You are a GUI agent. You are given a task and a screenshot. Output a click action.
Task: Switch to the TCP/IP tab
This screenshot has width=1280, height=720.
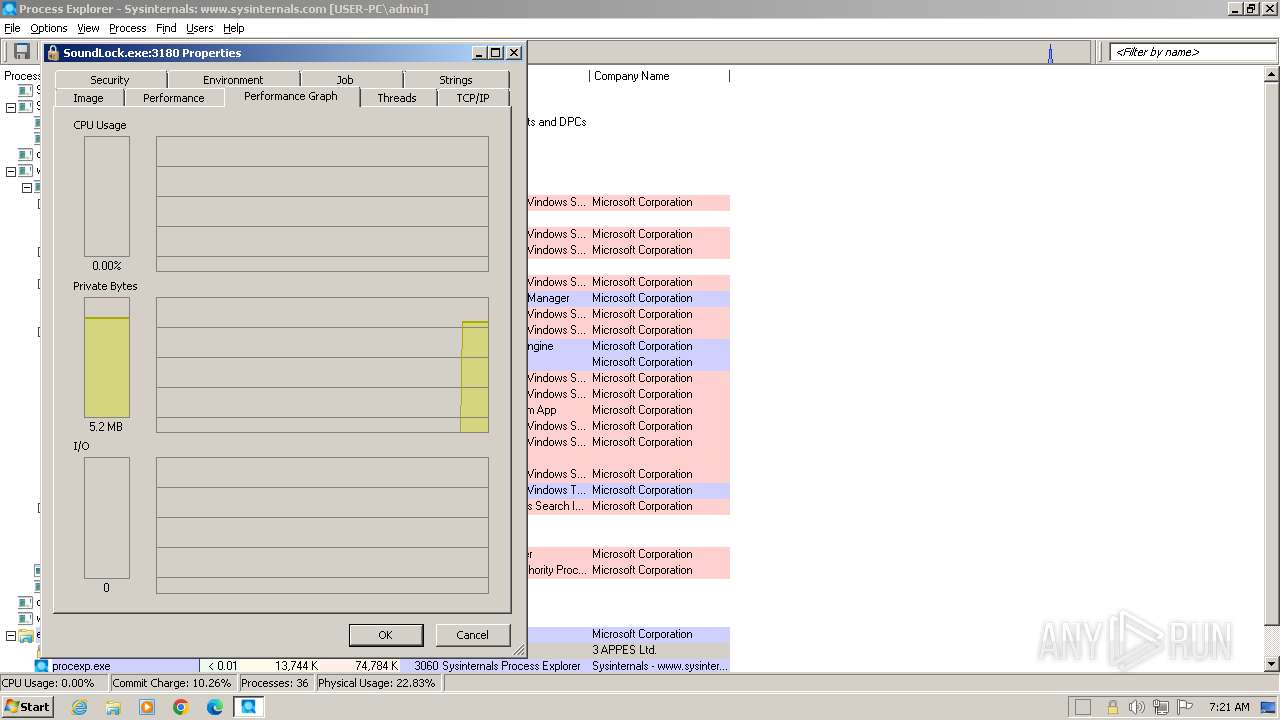(x=473, y=98)
